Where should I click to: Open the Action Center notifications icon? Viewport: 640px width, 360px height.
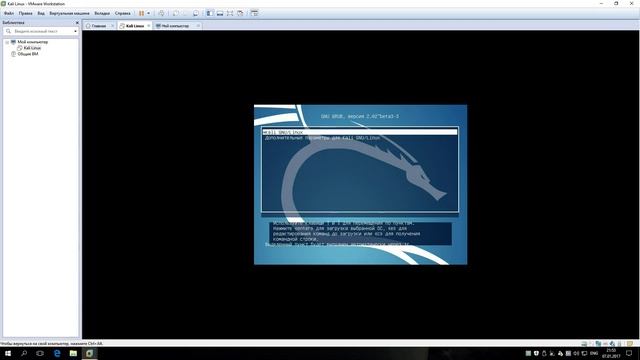click(629, 353)
